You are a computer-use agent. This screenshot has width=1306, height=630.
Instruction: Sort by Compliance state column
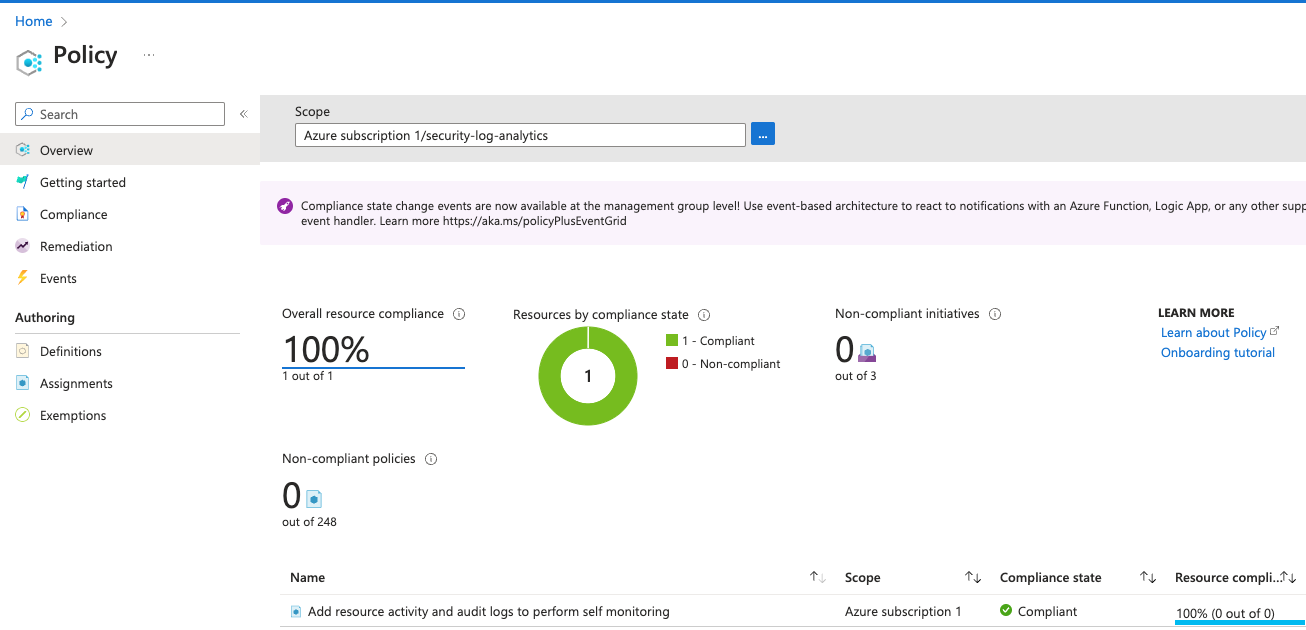coord(1148,578)
